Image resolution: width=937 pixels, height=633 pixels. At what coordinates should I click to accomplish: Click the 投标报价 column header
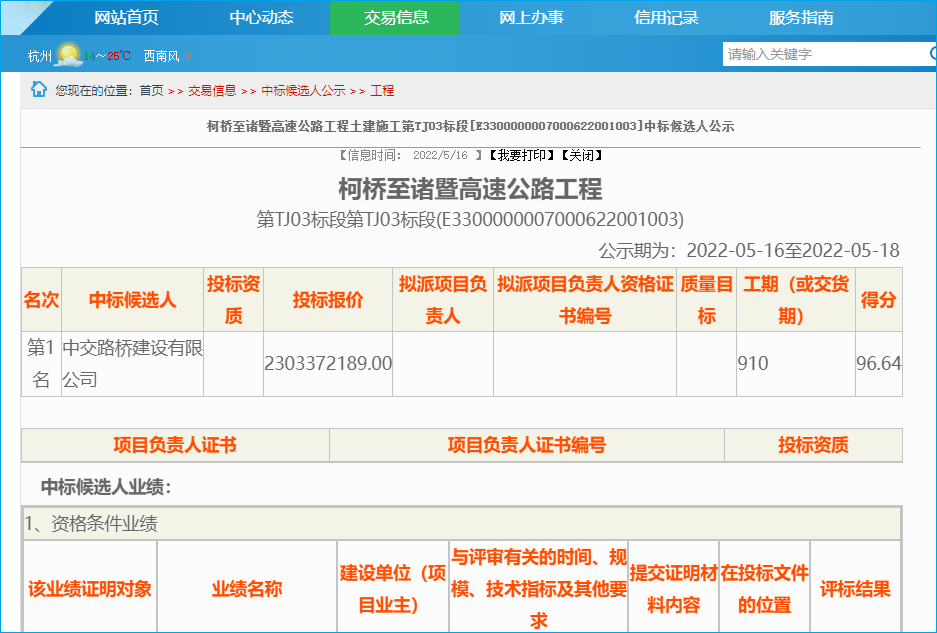click(327, 300)
